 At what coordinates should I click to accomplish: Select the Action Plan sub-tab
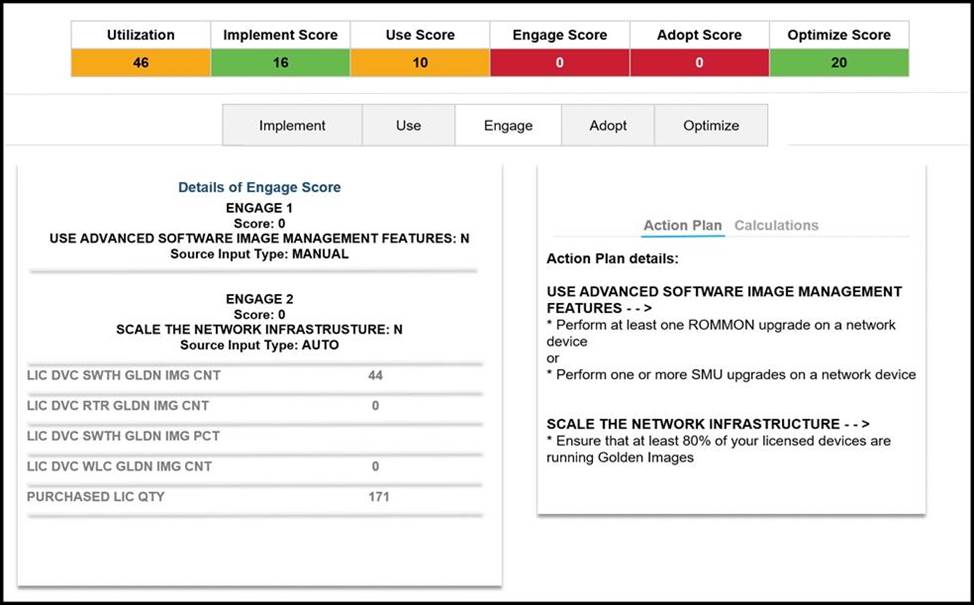(x=682, y=225)
